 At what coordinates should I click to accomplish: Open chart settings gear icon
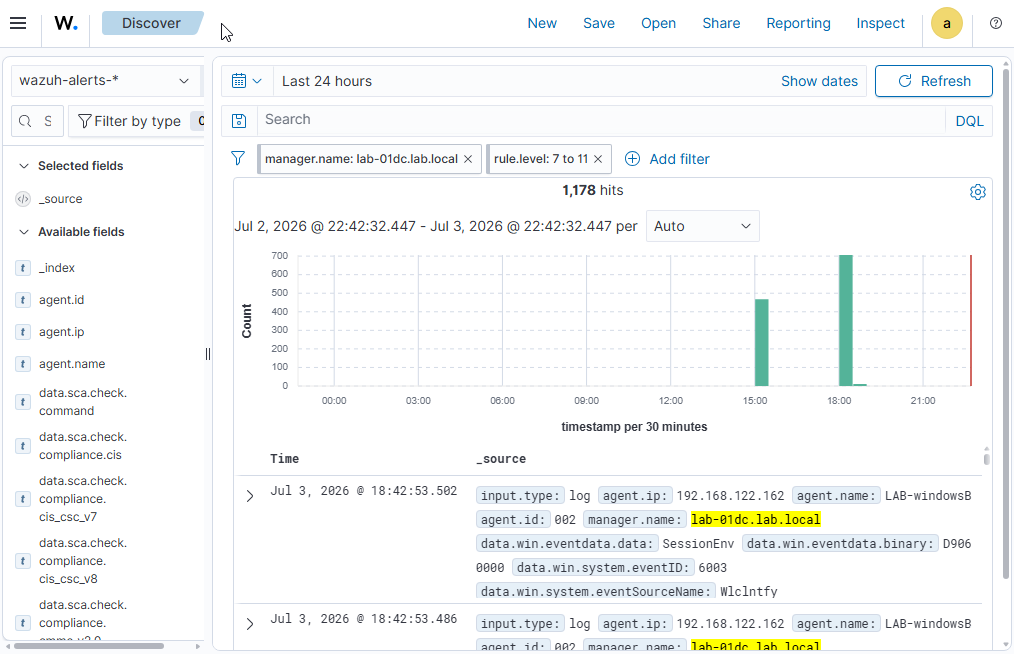click(977, 192)
